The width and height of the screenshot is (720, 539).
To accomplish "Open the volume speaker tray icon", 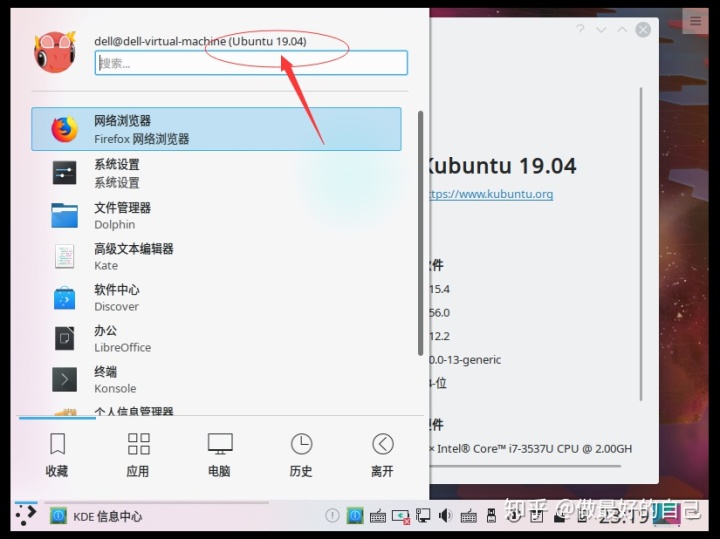I will pos(445,516).
